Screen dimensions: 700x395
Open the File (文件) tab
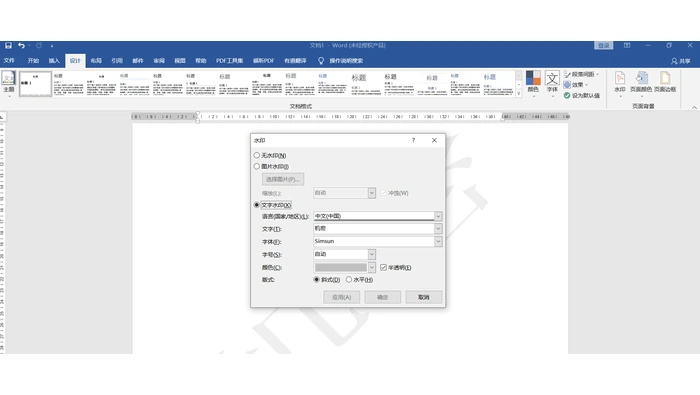[9, 61]
